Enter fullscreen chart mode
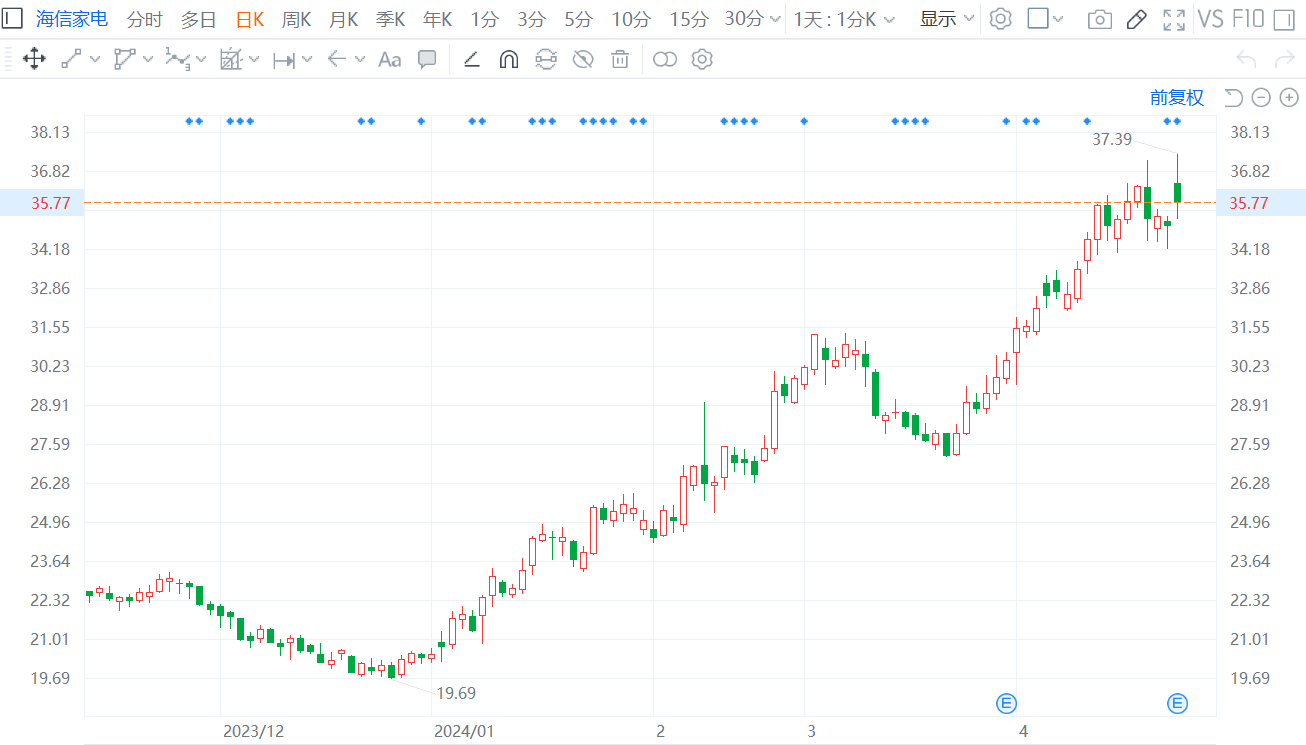The height and width of the screenshot is (745, 1306). click(1174, 19)
